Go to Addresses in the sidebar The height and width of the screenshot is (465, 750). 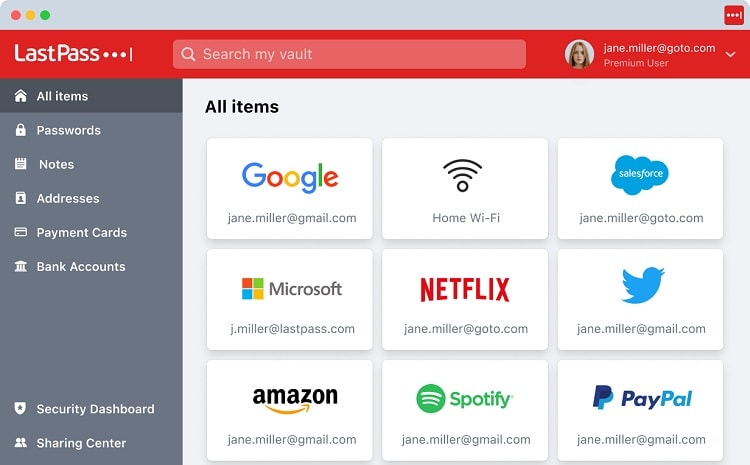(x=91, y=198)
